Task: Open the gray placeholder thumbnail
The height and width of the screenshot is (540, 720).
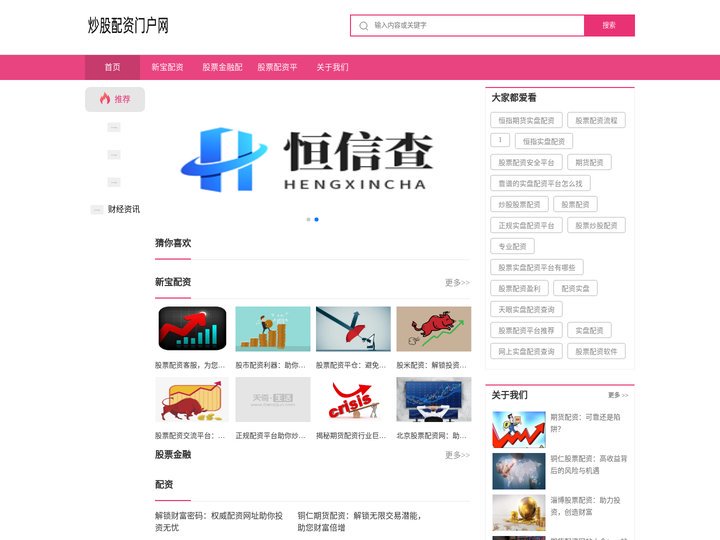Action: [x=273, y=399]
